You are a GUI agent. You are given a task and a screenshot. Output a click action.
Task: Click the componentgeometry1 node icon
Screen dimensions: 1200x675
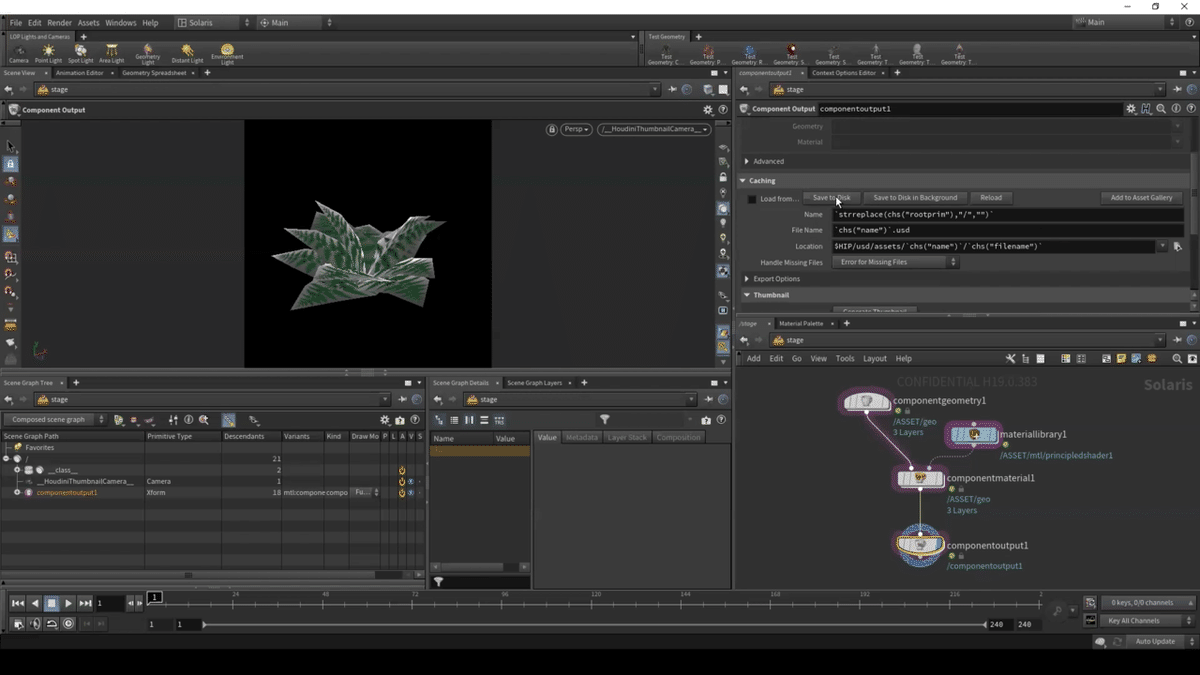[x=866, y=402]
